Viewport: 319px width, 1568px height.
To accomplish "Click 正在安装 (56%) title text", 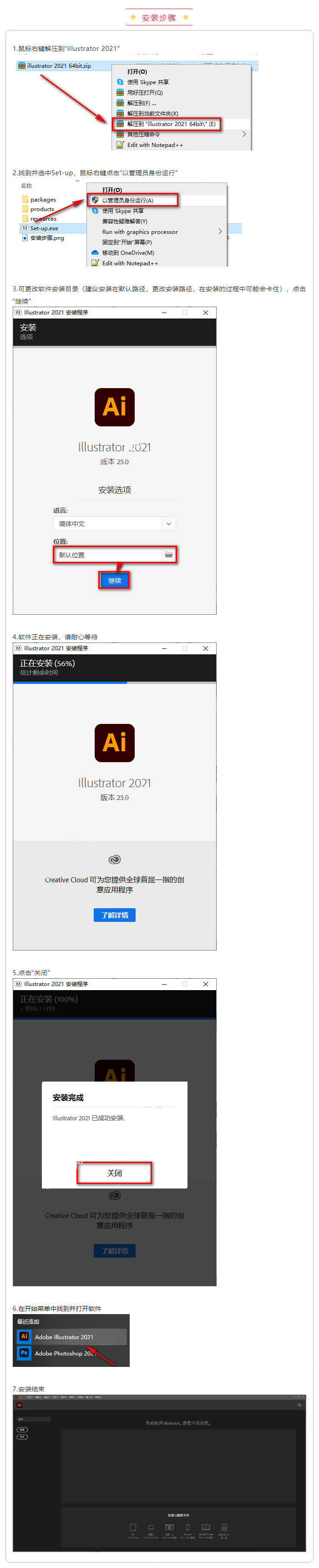I will 47,663.
